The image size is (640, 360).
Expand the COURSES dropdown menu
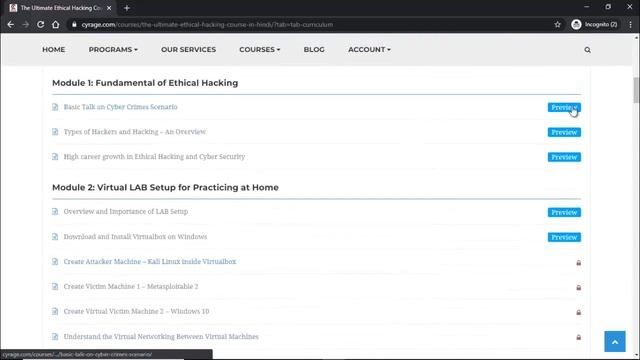tap(260, 49)
